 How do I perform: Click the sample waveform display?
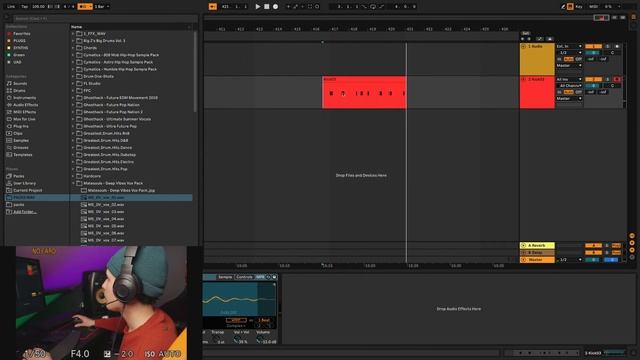[239, 299]
